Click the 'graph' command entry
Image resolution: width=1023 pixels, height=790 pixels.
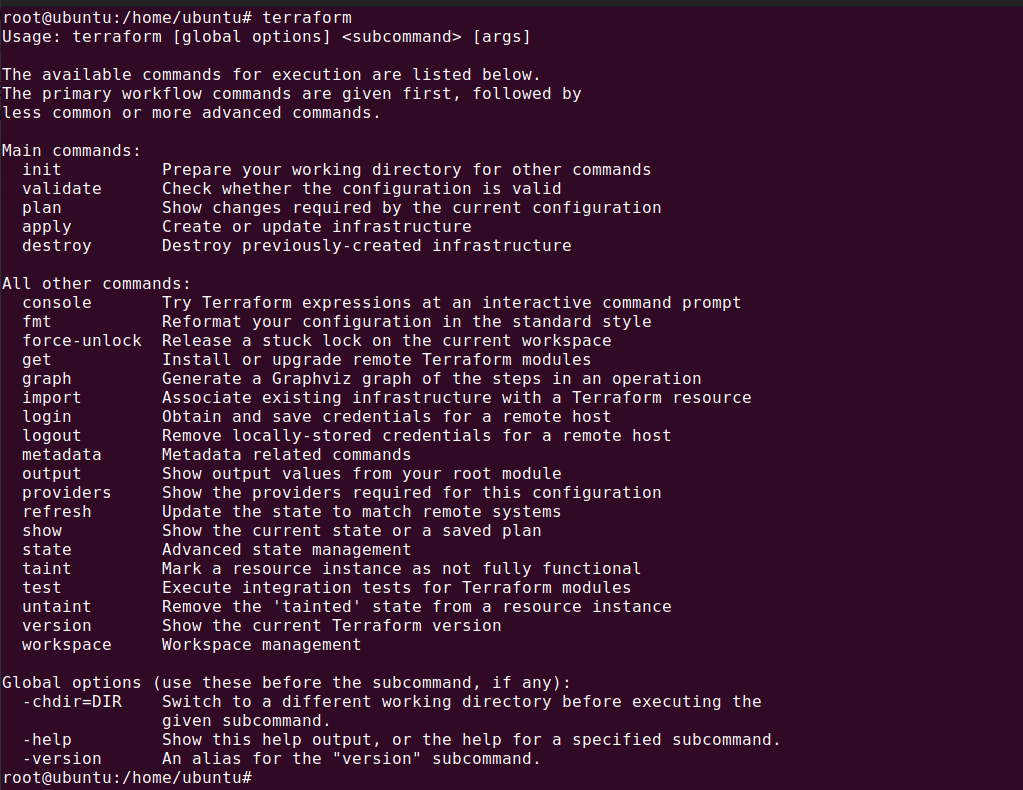47,379
